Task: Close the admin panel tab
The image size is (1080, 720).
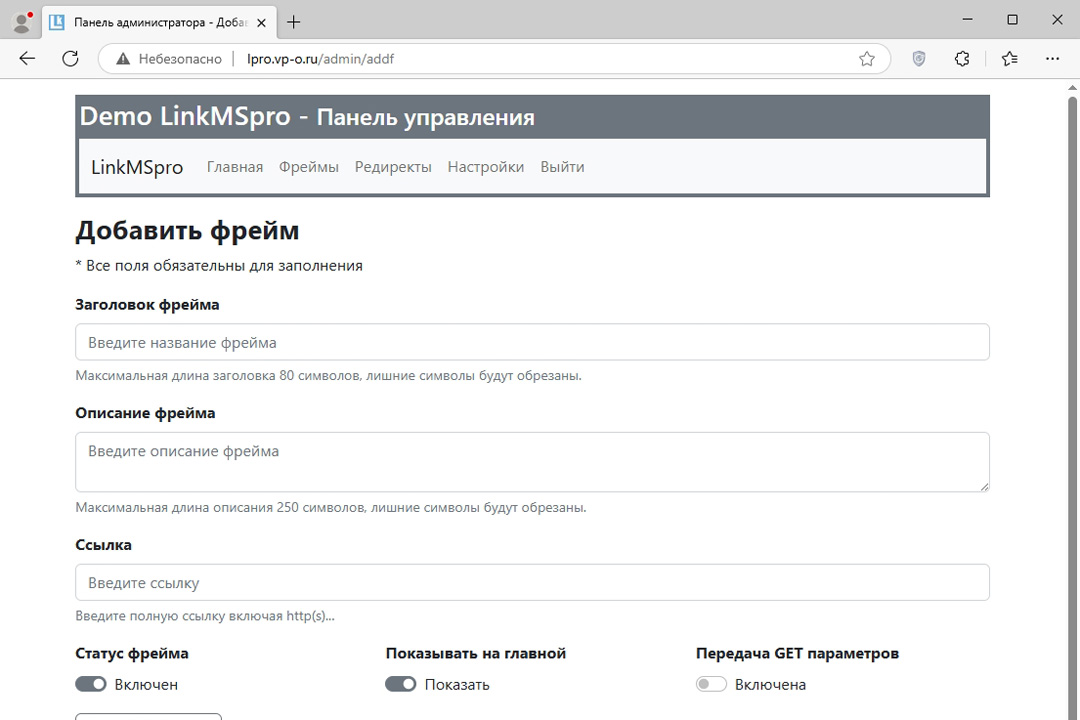Action: [262, 23]
